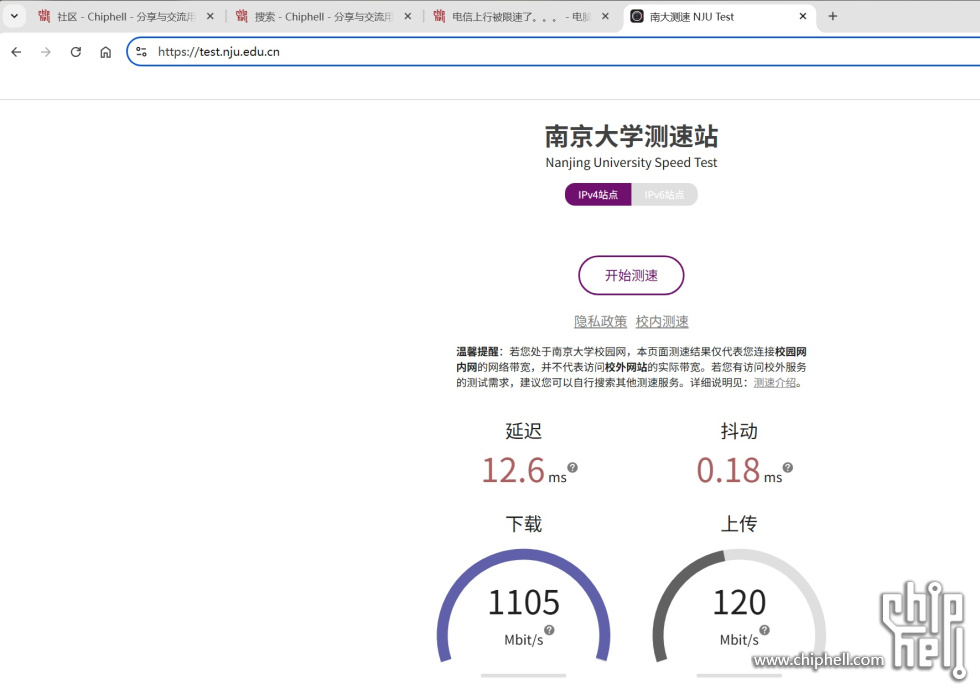The image size is (980, 695).
Task: Open the browser home page
Action: tap(106, 52)
